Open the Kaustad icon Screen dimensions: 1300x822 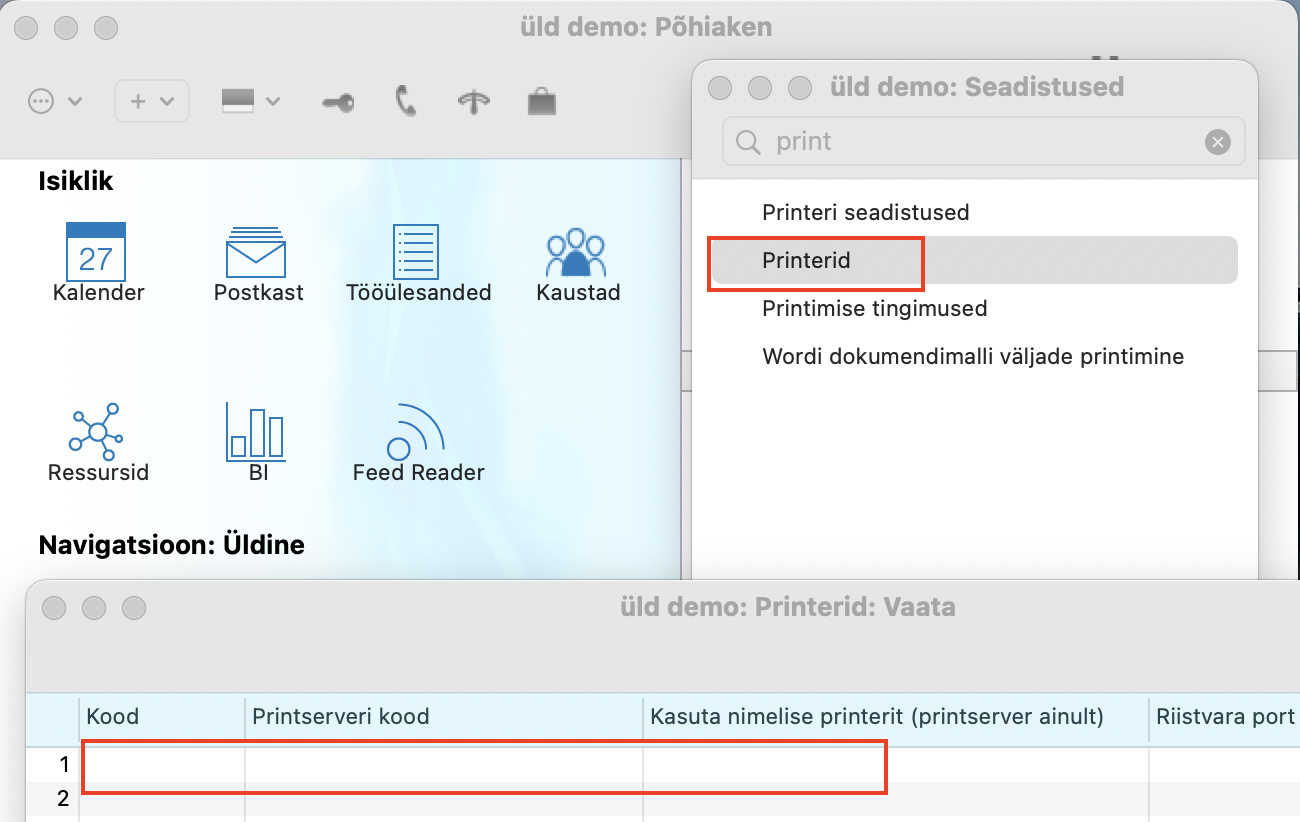tap(577, 254)
